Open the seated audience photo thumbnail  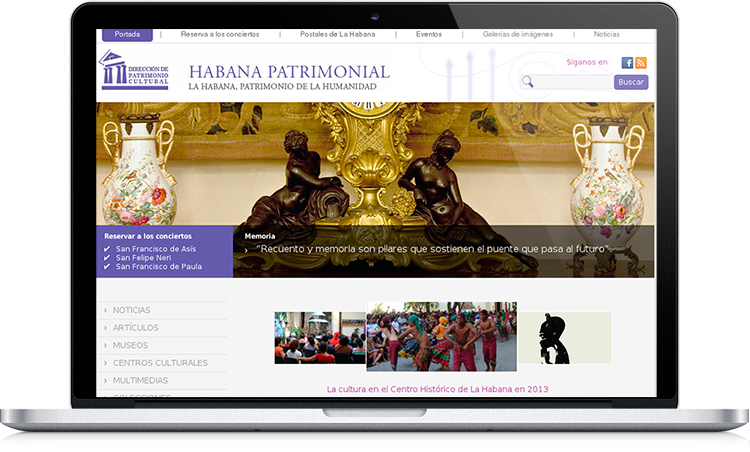coord(320,338)
